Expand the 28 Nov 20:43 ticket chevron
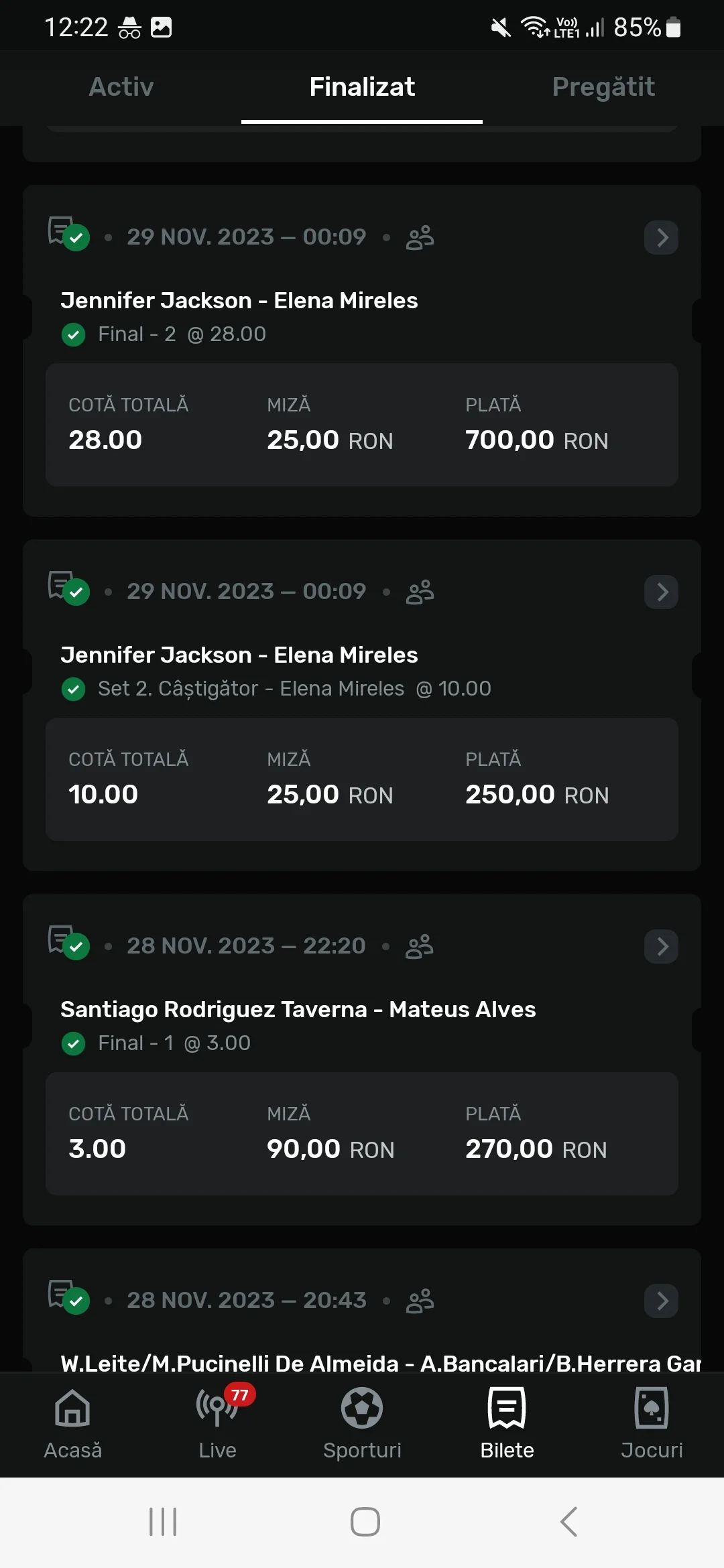724x1568 pixels. click(662, 1301)
